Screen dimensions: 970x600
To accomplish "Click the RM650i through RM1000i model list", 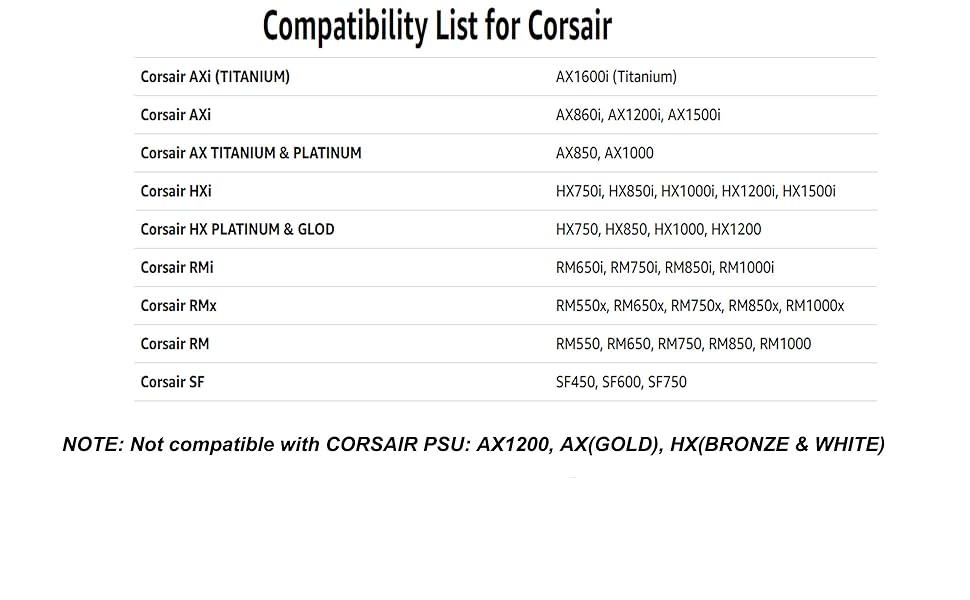I will tap(665, 267).
